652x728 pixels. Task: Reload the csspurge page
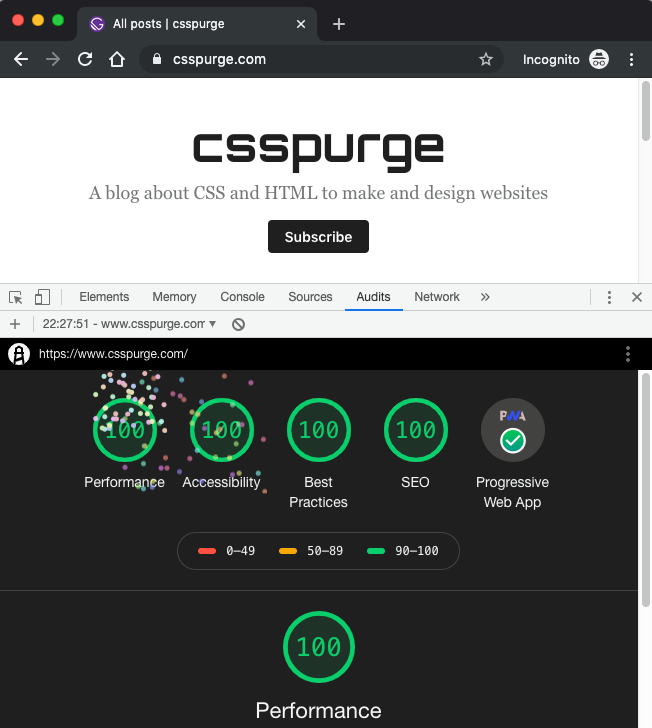pos(85,60)
